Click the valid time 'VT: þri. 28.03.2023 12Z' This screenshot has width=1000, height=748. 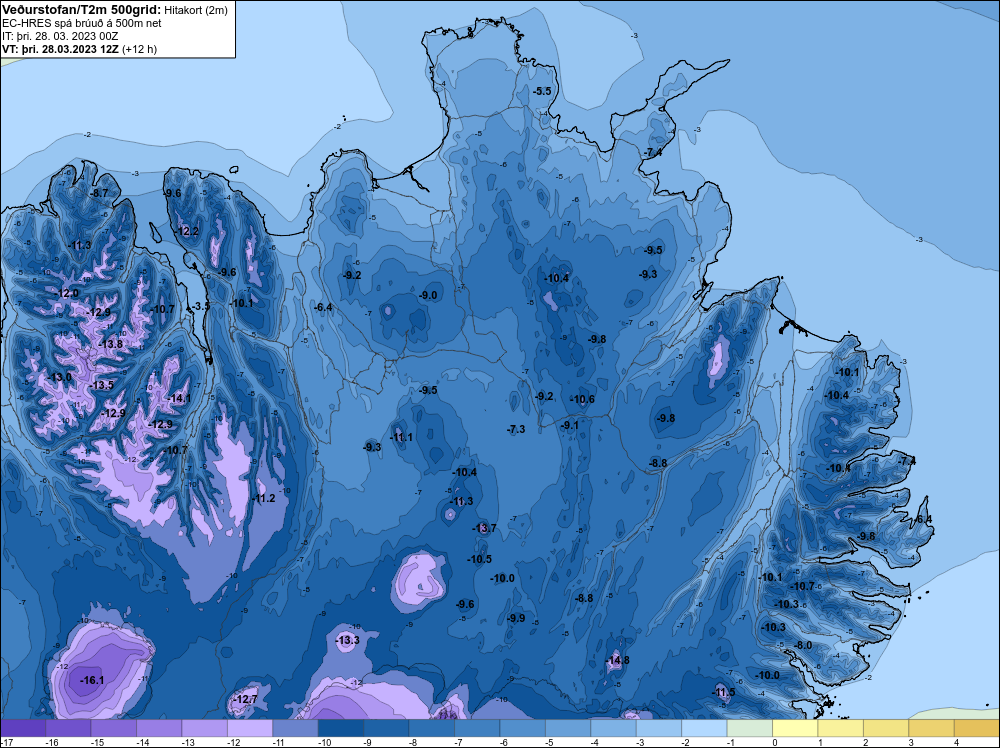tap(61, 48)
